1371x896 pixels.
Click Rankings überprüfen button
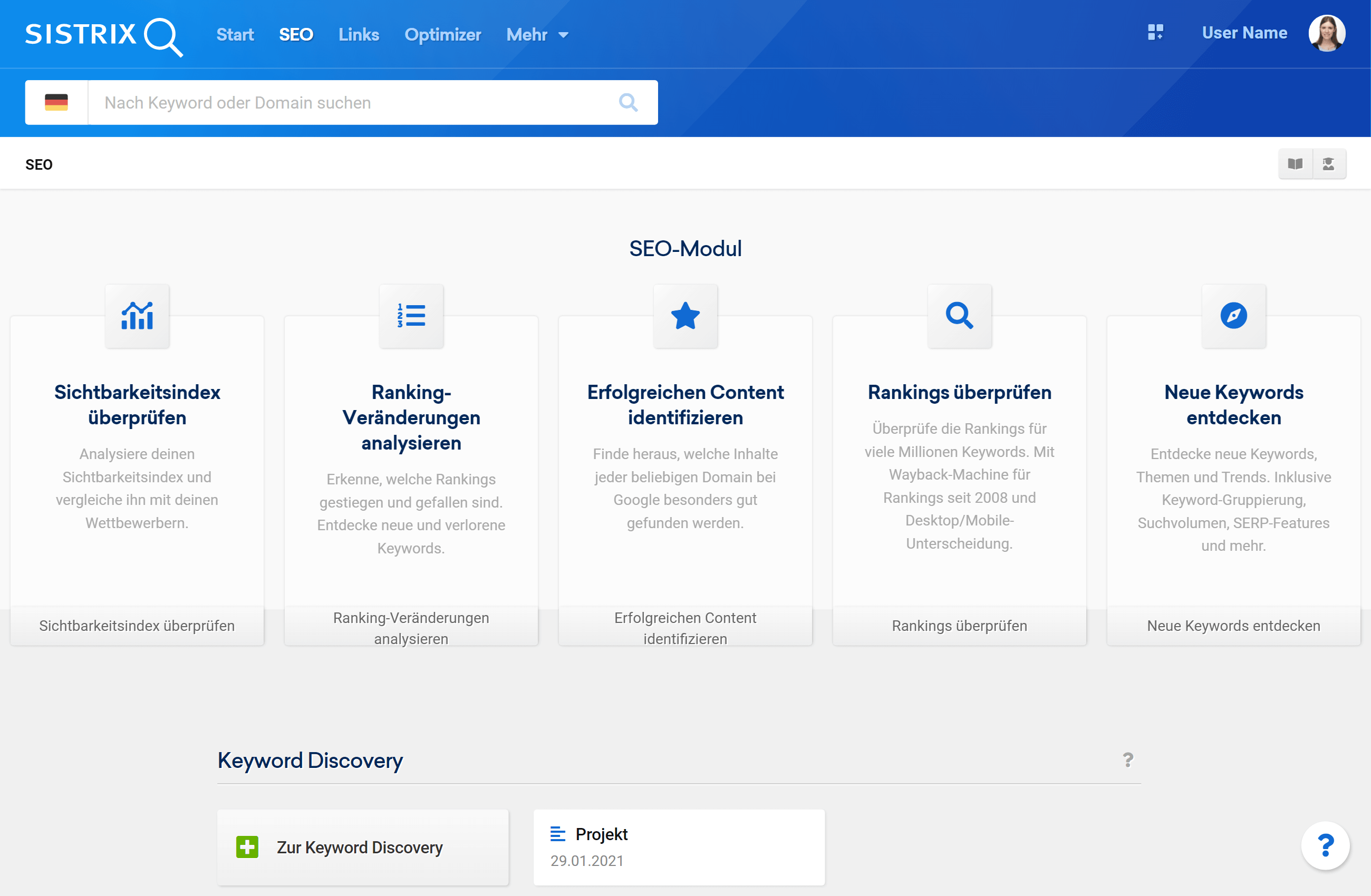(x=959, y=626)
